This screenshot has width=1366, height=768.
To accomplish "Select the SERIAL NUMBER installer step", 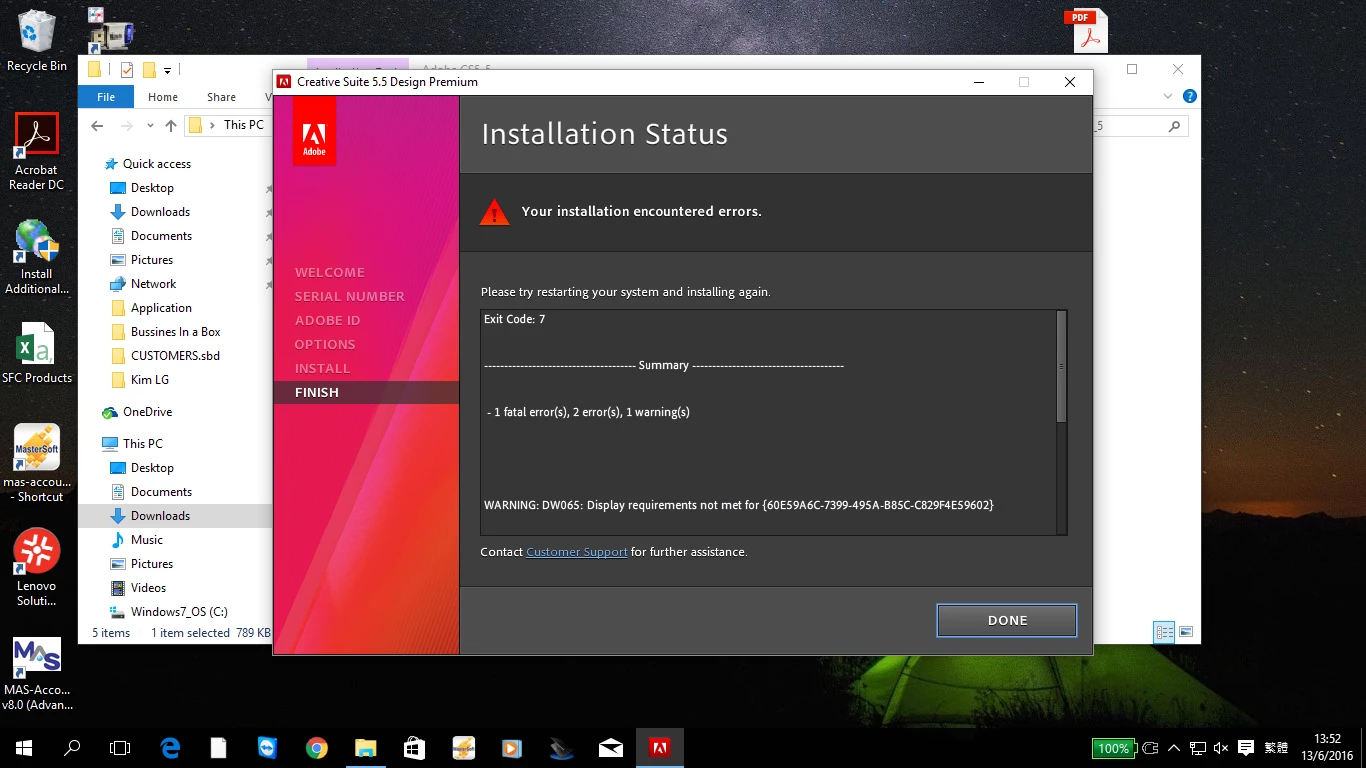I will click(x=350, y=296).
